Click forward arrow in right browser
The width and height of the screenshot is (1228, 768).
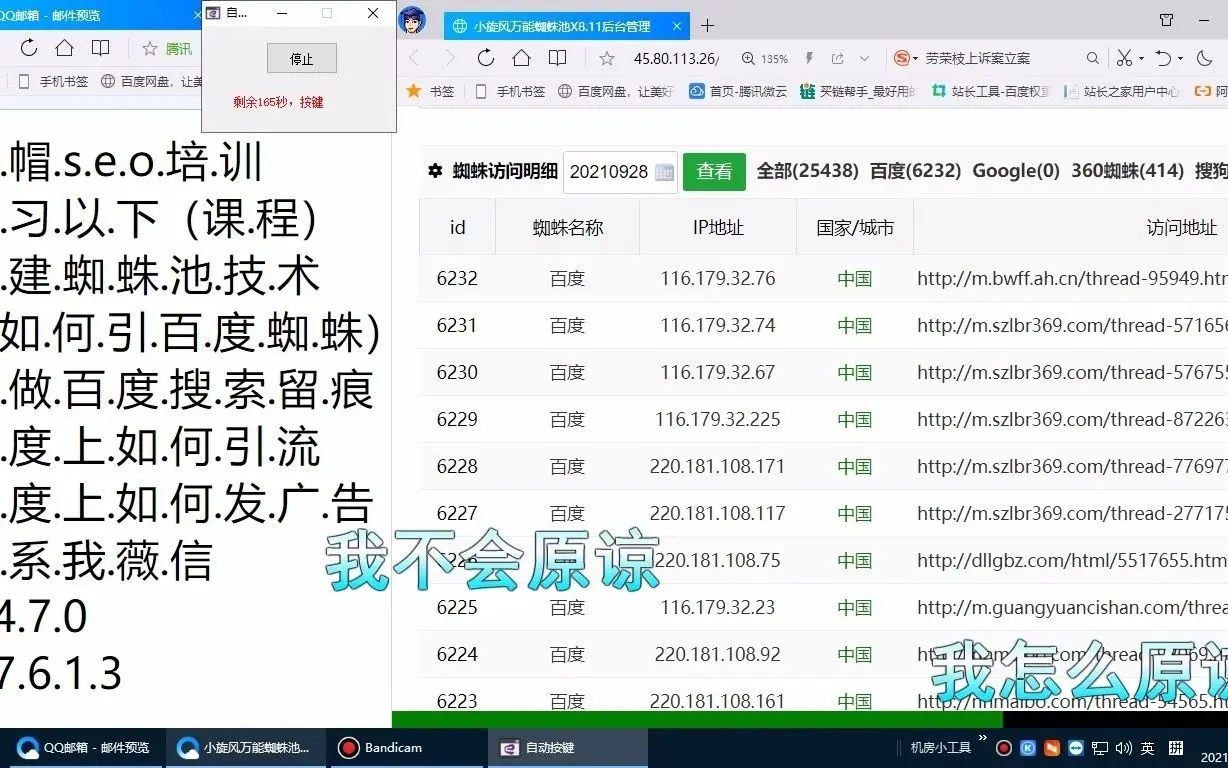450,58
